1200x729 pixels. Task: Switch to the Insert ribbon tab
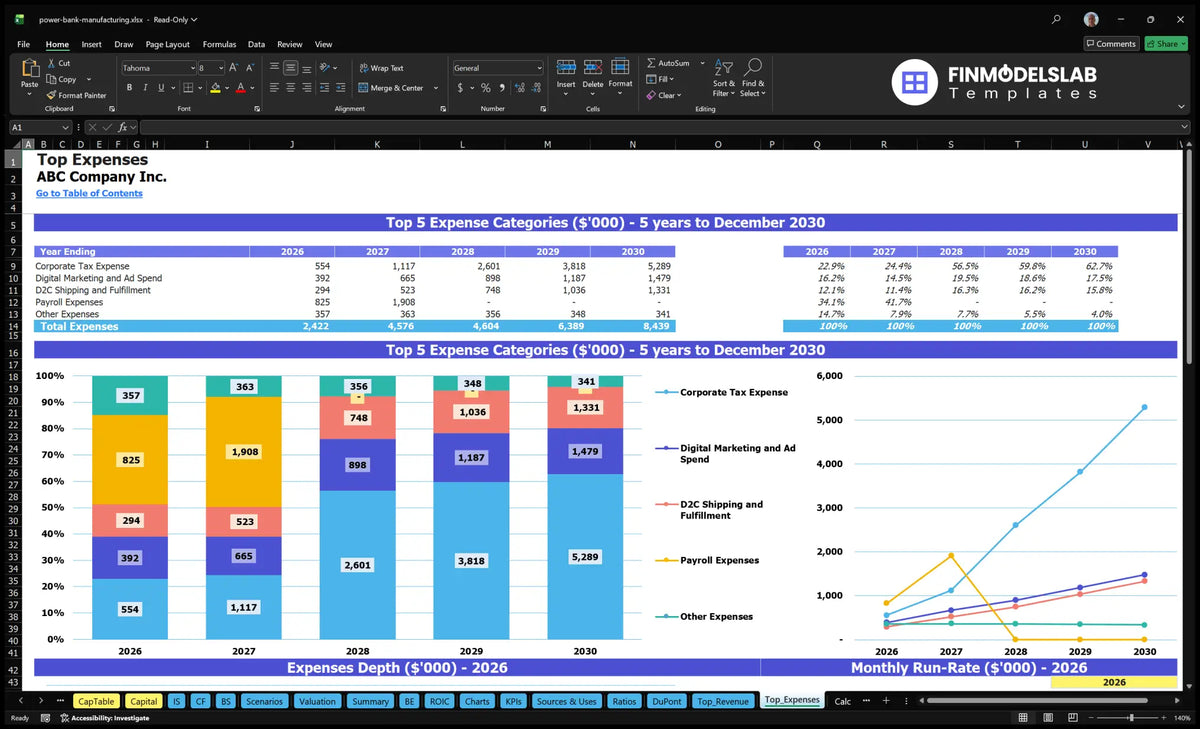(91, 44)
